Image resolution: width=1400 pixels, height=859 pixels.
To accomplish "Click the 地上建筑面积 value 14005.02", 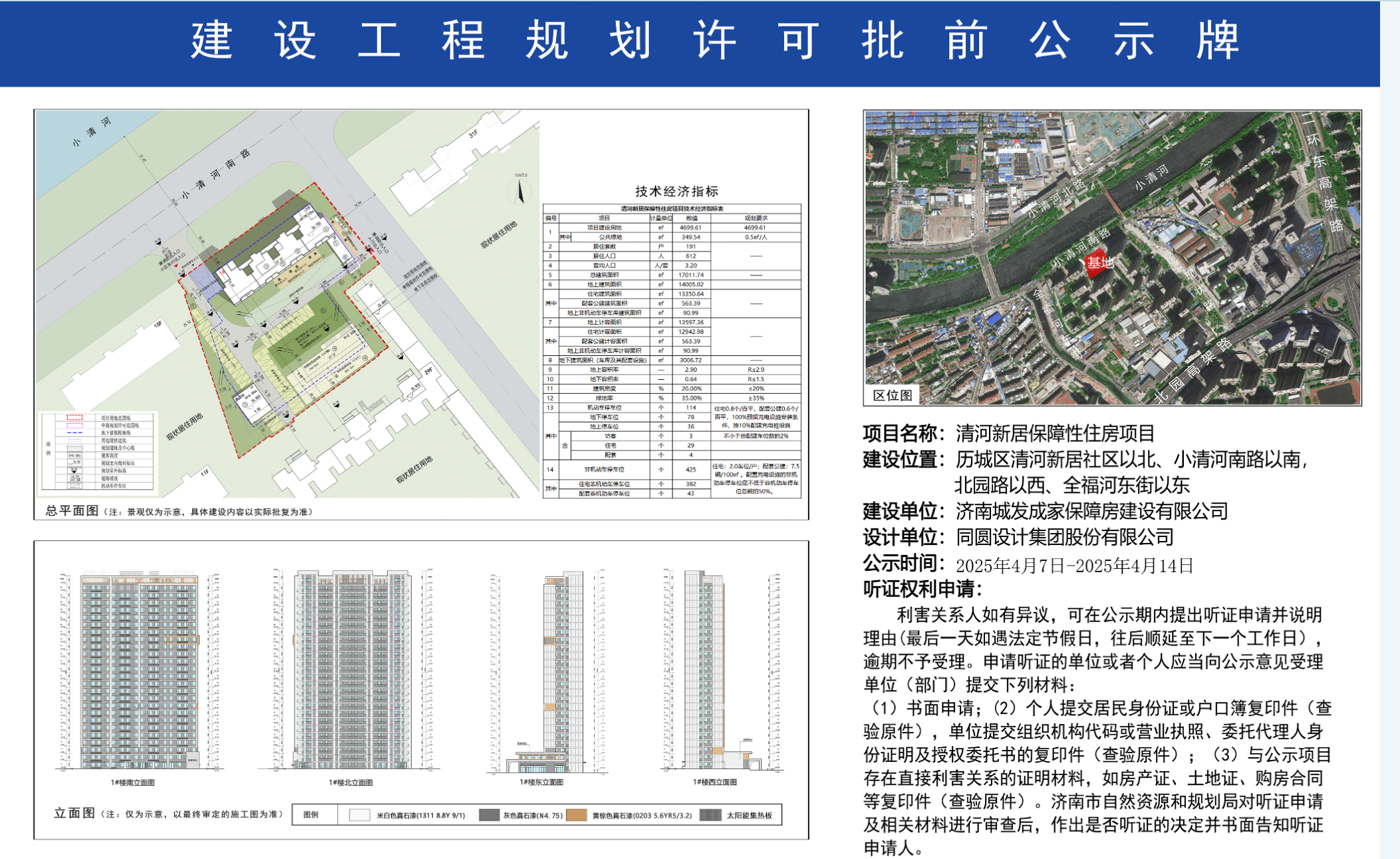I will click(691, 284).
